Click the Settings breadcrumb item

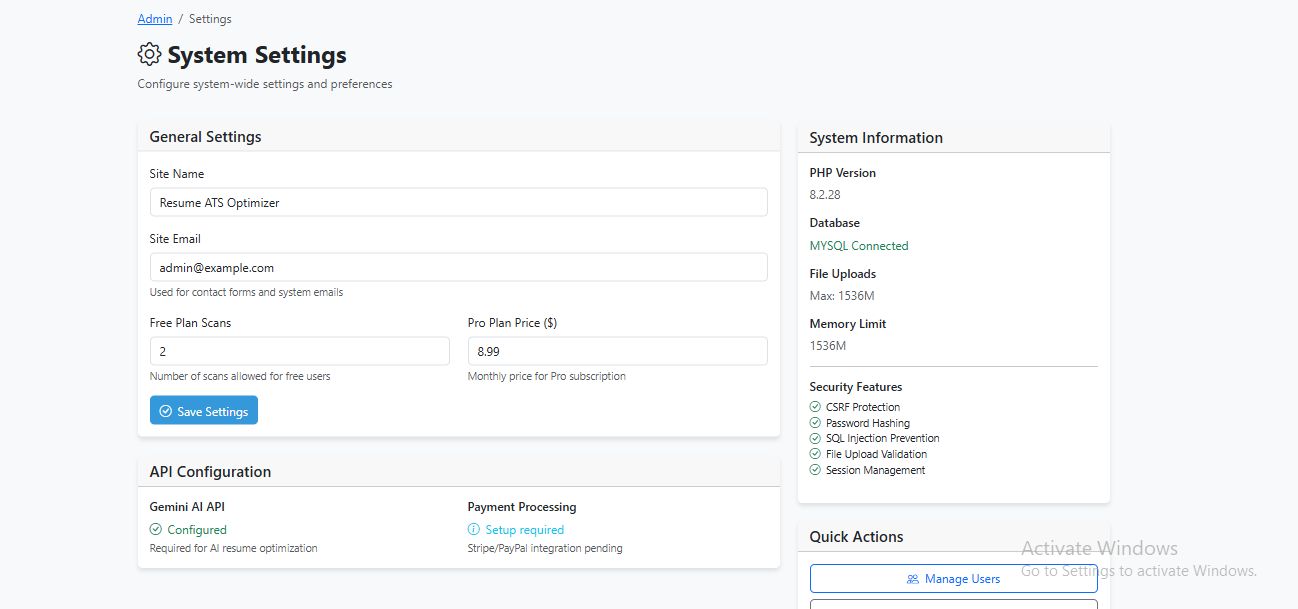pos(210,19)
